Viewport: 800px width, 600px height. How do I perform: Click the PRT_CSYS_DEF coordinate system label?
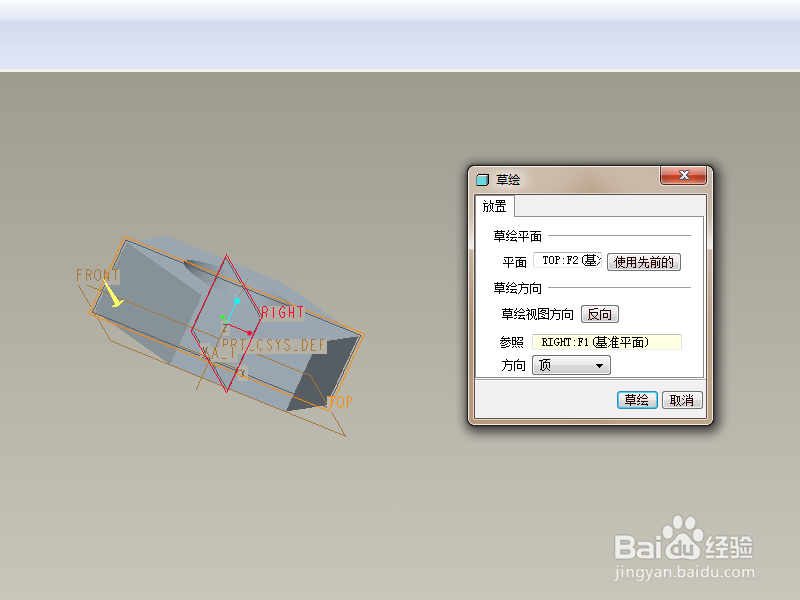pos(273,345)
